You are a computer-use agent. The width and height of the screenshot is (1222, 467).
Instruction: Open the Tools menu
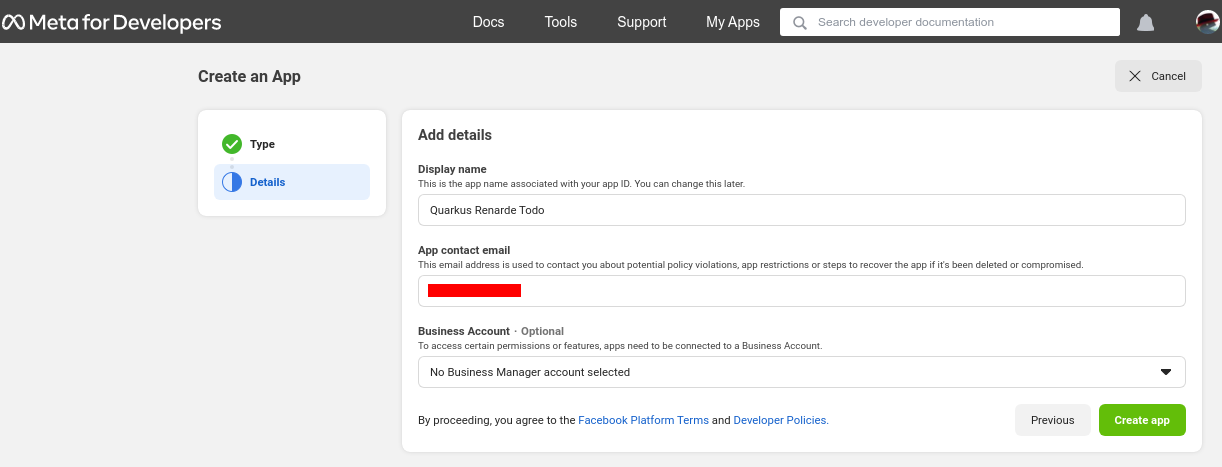click(560, 22)
